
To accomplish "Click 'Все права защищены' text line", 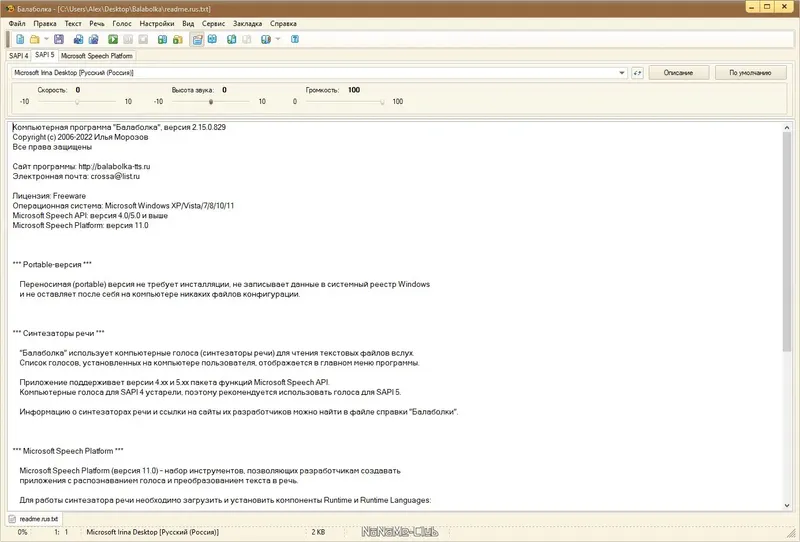I will (52, 147).
